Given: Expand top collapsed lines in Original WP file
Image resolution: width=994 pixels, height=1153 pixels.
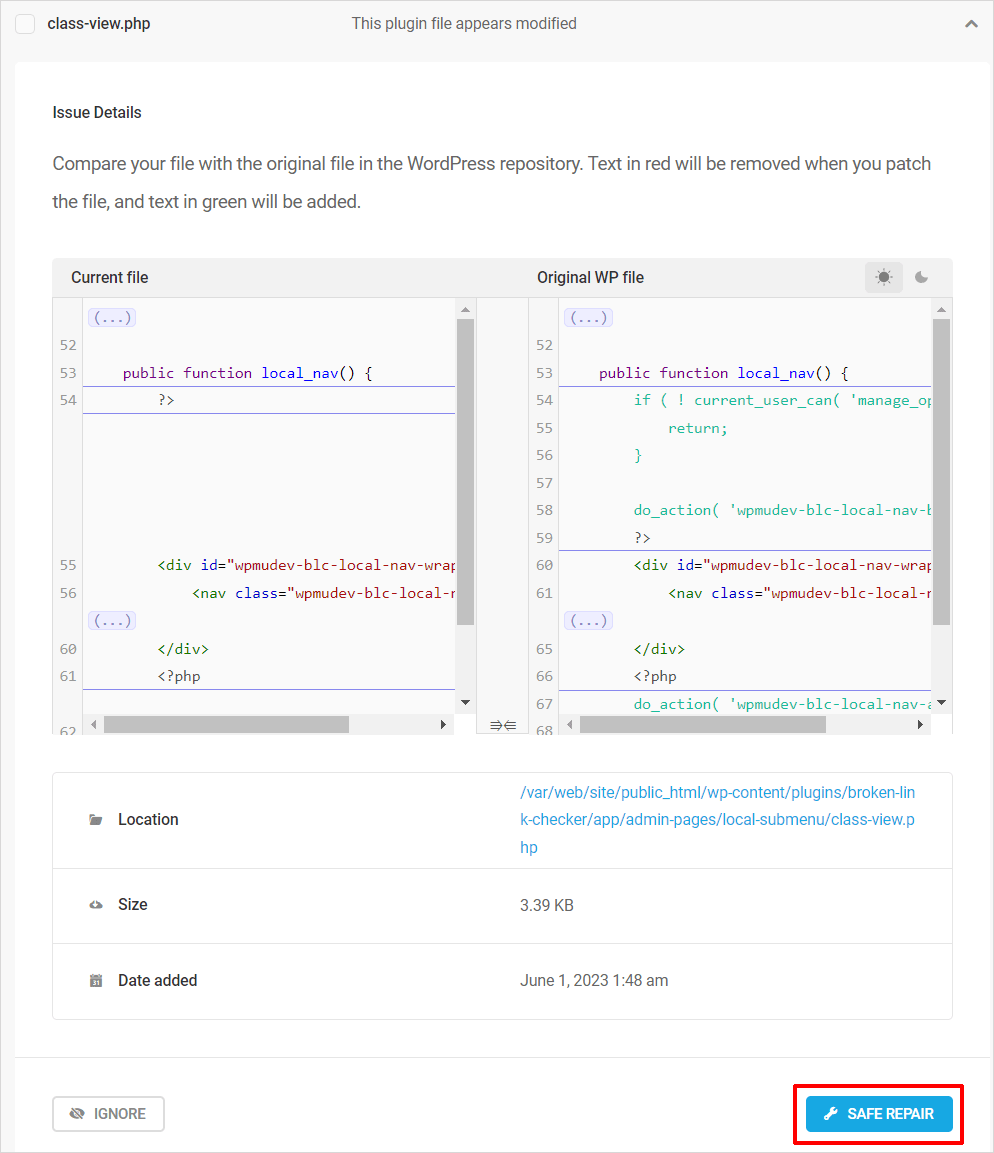Looking at the screenshot, I should click(588, 318).
